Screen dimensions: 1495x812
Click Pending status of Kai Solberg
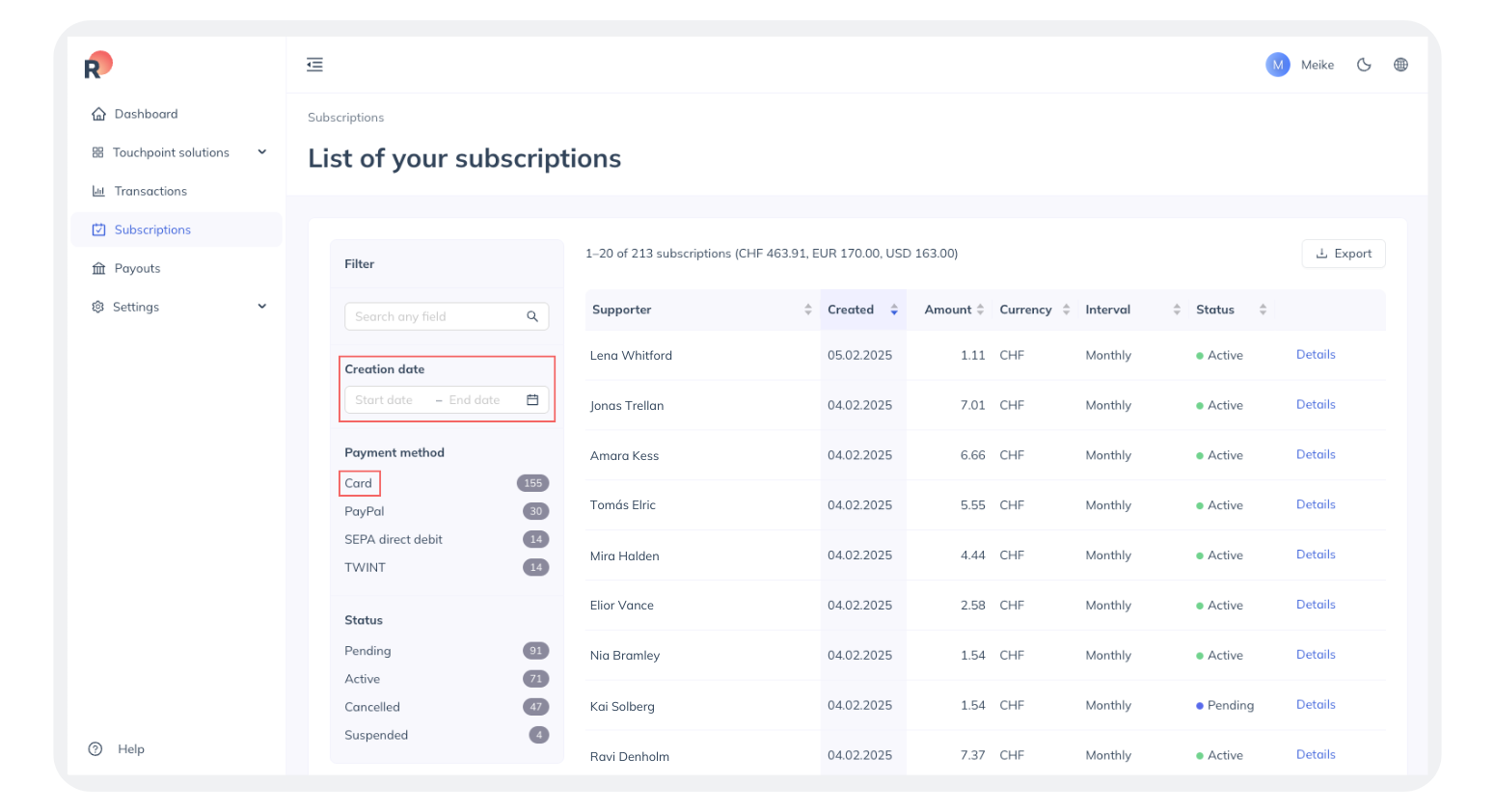click(1225, 706)
